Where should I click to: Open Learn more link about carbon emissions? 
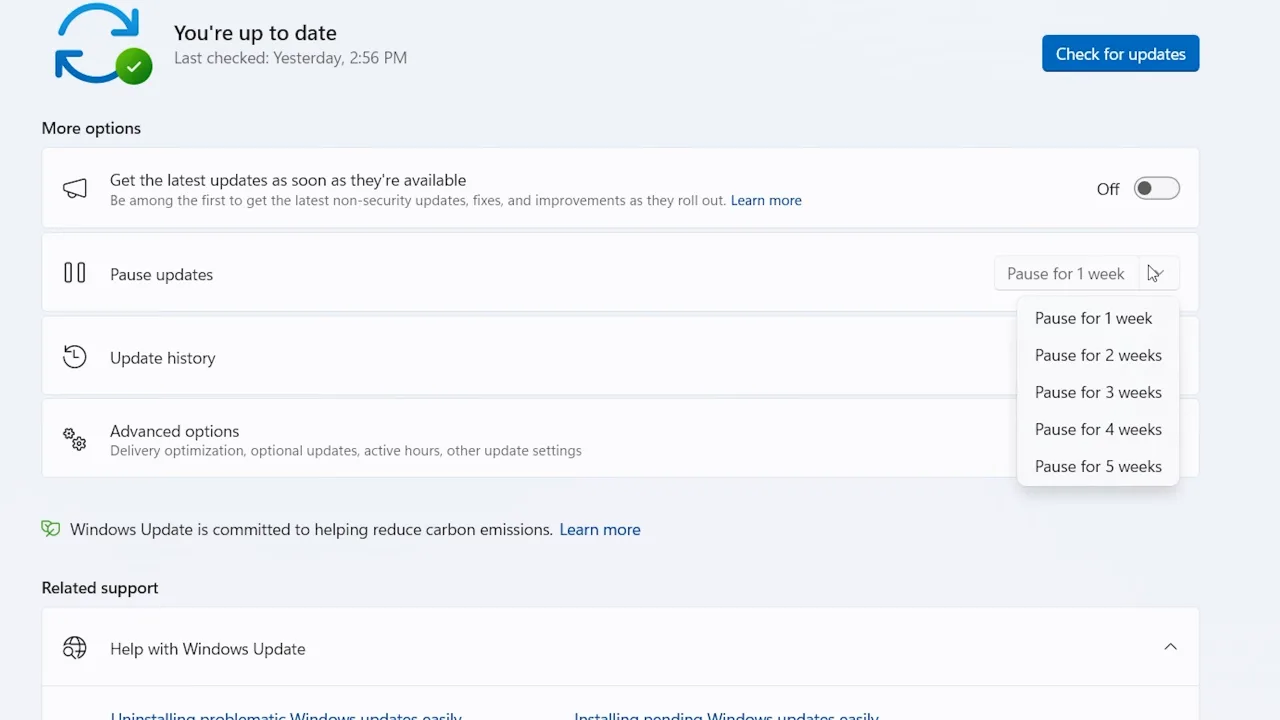pos(599,529)
